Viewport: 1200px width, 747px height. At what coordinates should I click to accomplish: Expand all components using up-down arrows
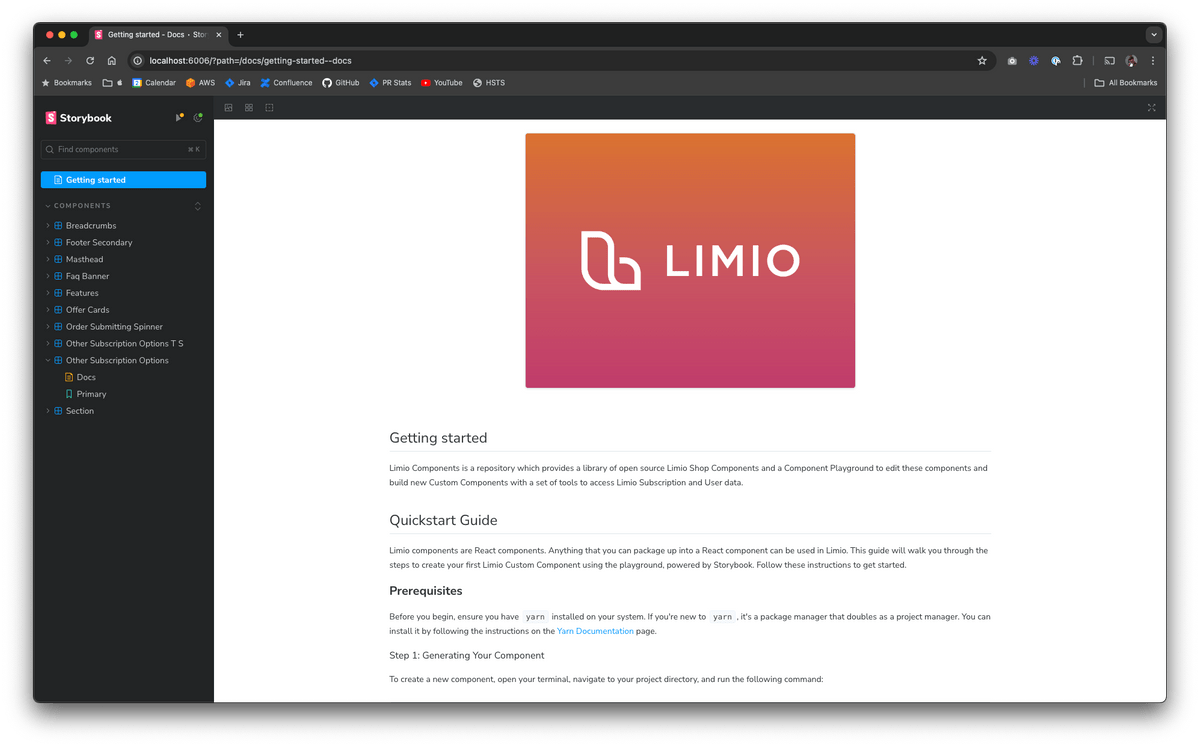click(197, 206)
